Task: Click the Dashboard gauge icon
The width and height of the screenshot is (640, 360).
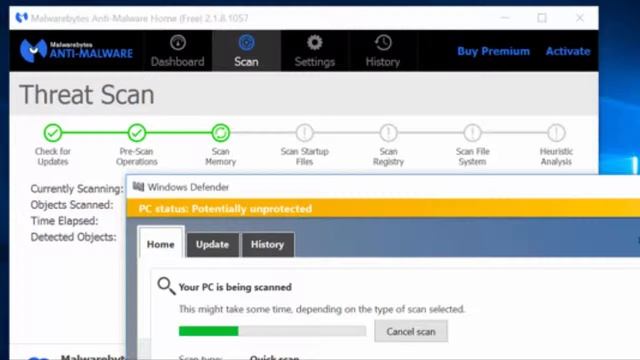Action: tap(178, 42)
